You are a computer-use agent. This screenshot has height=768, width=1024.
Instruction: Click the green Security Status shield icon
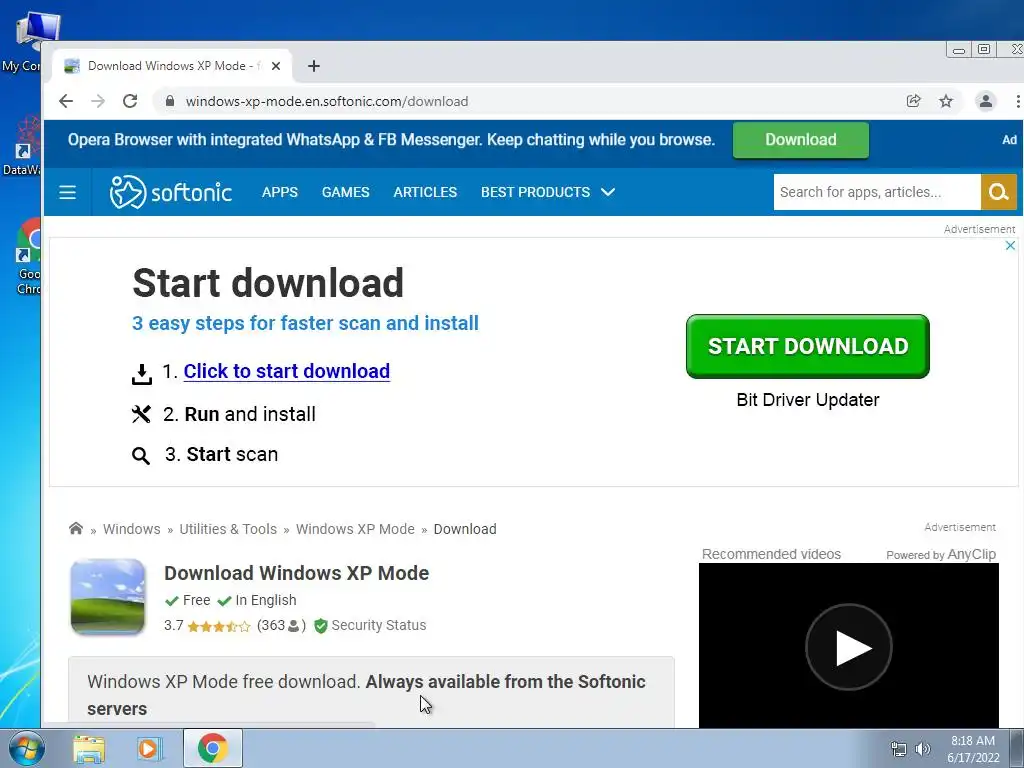coord(321,626)
